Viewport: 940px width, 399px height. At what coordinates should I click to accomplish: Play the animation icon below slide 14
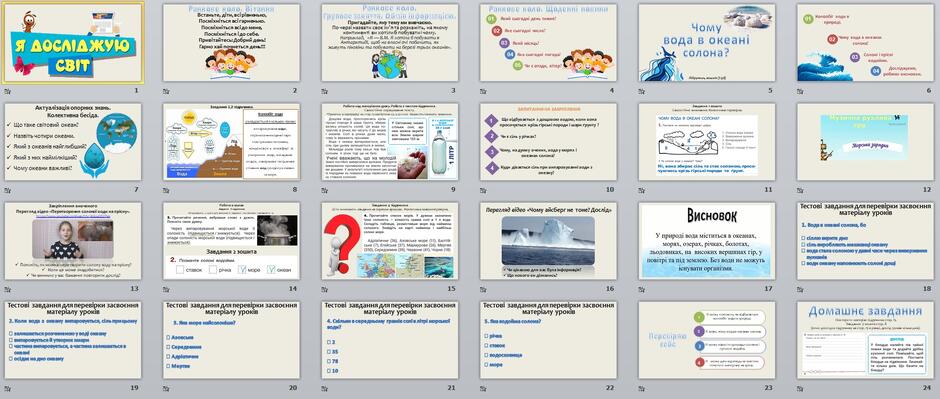(x=166, y=289)
